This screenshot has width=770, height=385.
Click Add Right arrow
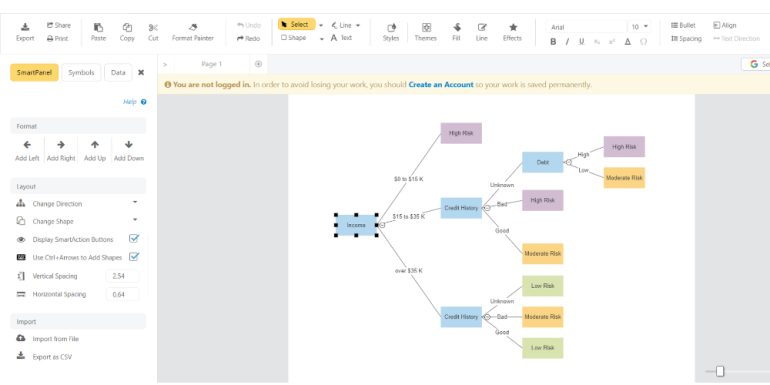click(x=61, y=150)
